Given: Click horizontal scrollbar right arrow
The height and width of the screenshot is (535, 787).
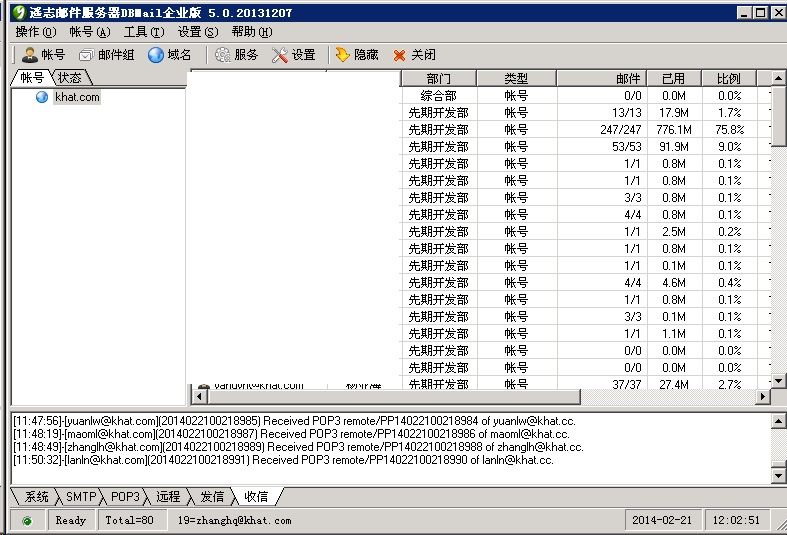Looking at the screenshot, I should click(x=762, y=396).
